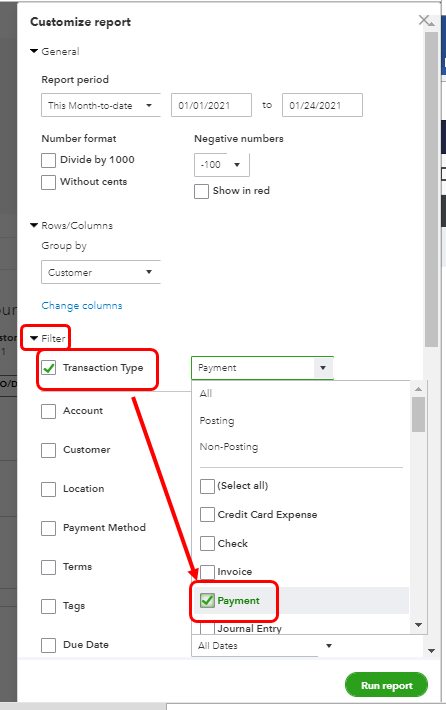This screenshot has height=710, width=446.
Task: Check the Show in red option
Action: [x=201, y=191]
